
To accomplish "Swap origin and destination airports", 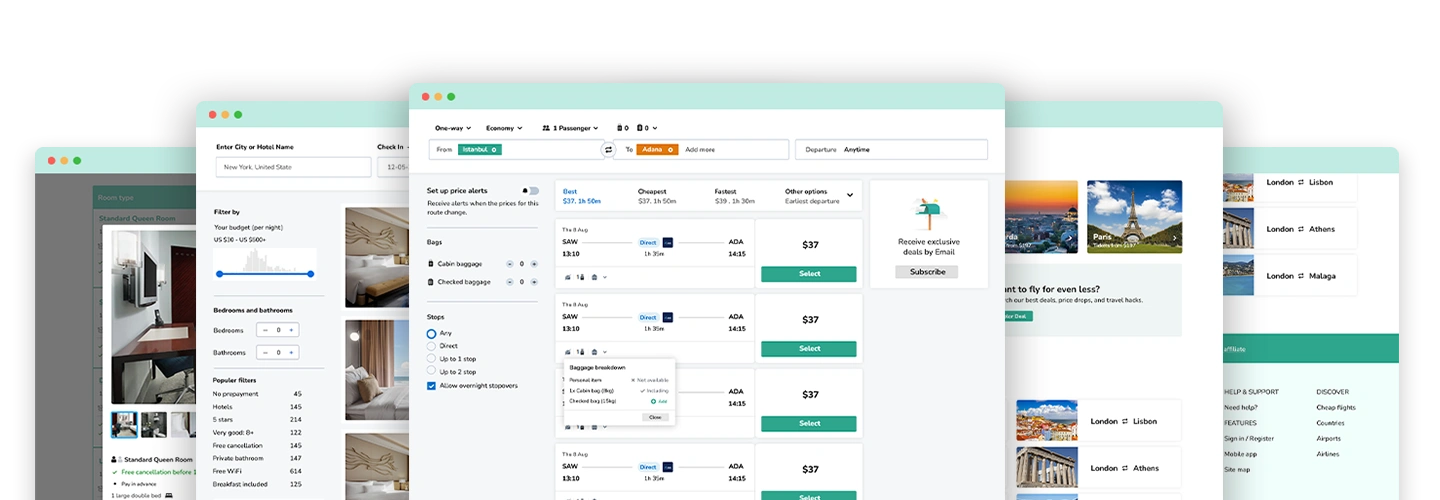I will tap(607, 149).
